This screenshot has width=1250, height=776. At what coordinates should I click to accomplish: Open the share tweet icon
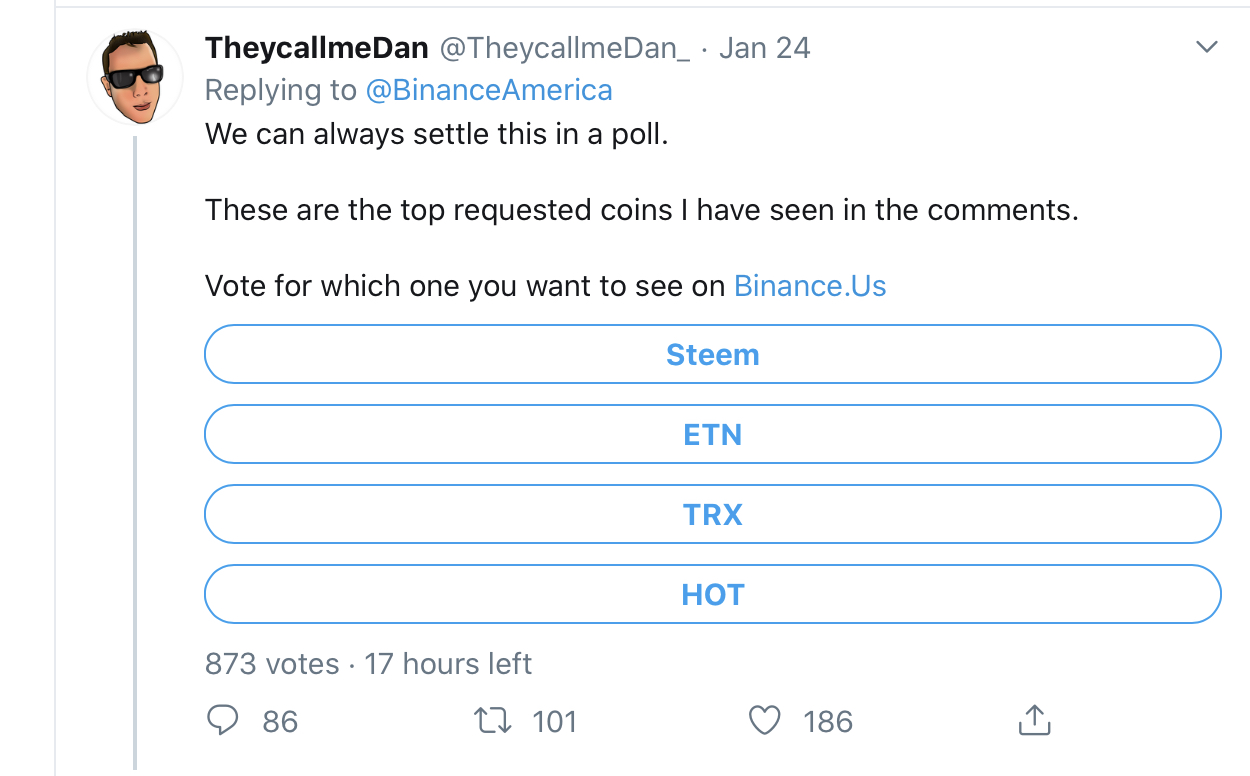click(1034, 720)
